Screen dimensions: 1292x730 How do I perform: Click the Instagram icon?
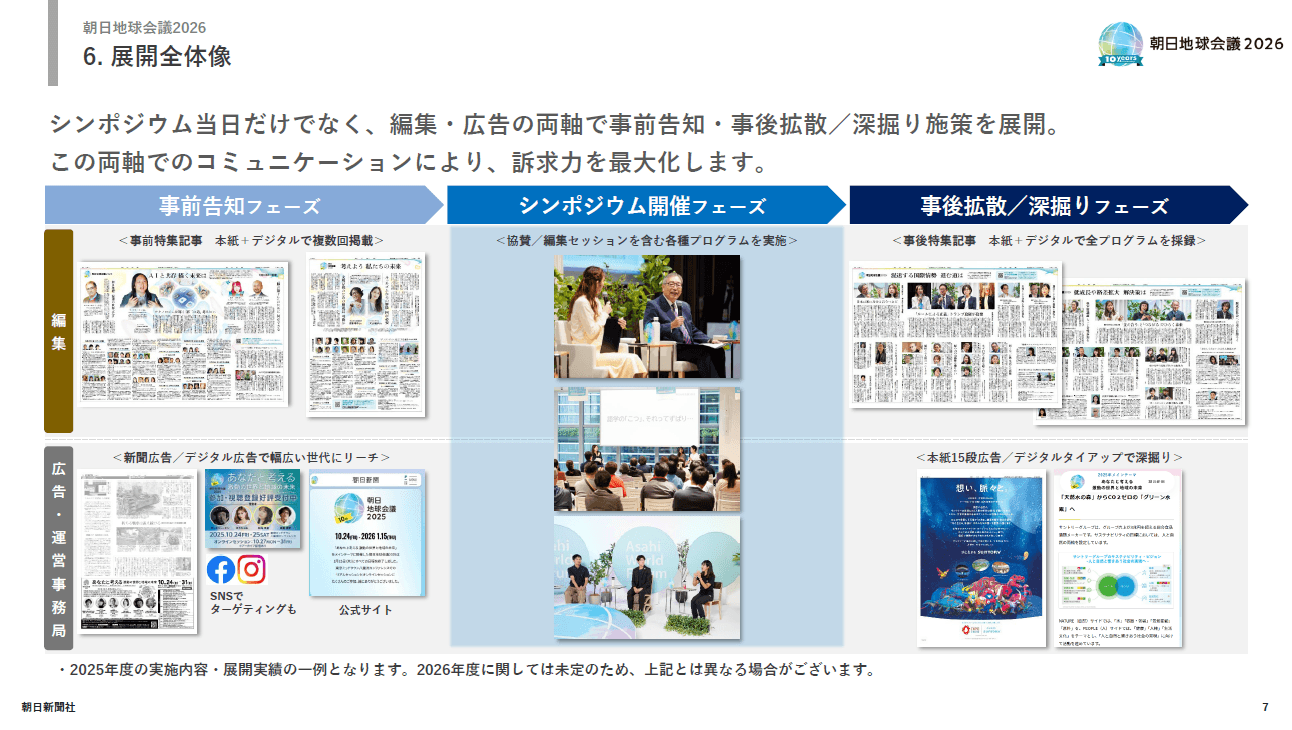[251, 570]
